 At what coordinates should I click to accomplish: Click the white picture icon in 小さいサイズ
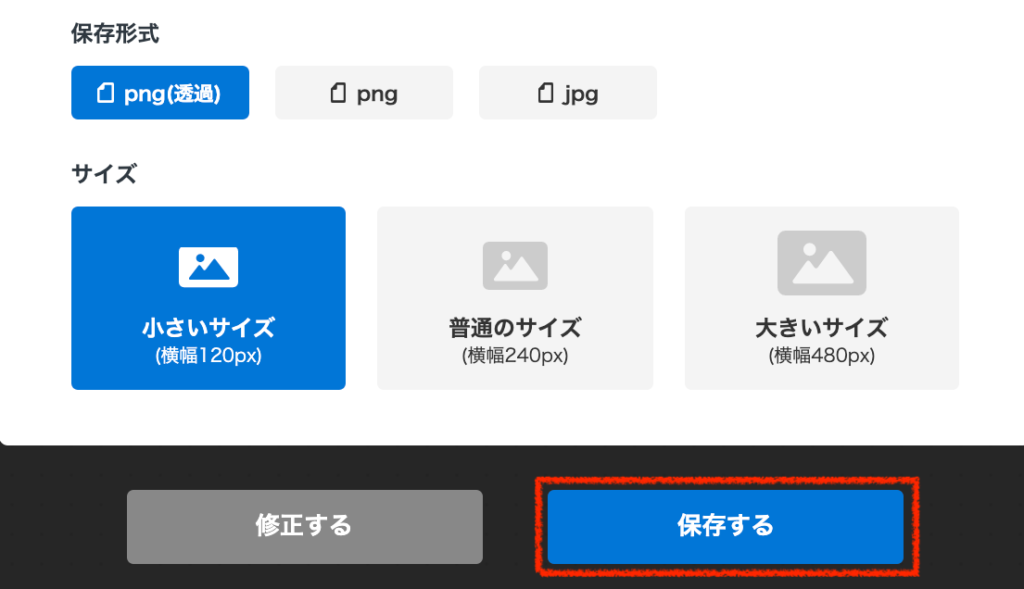pos(208,266)
